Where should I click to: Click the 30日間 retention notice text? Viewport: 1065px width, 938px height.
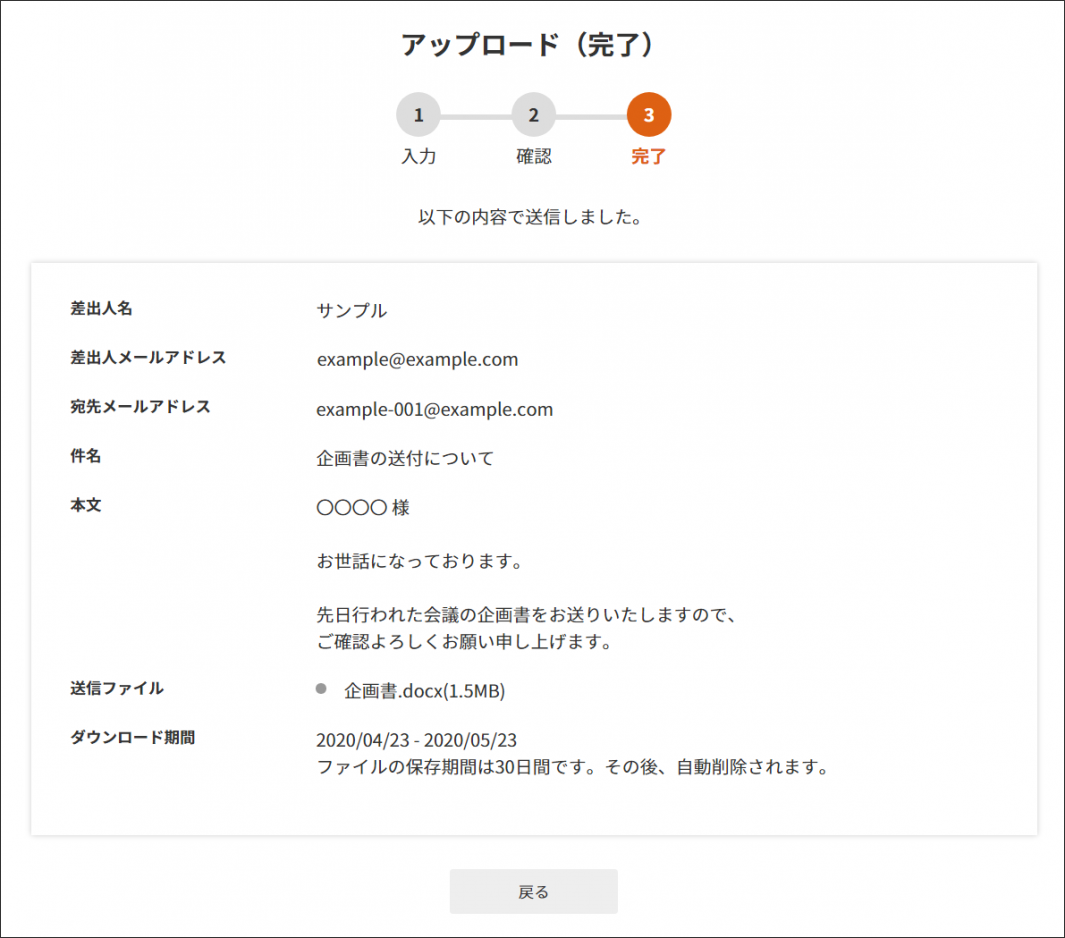[x=572, y=769]
